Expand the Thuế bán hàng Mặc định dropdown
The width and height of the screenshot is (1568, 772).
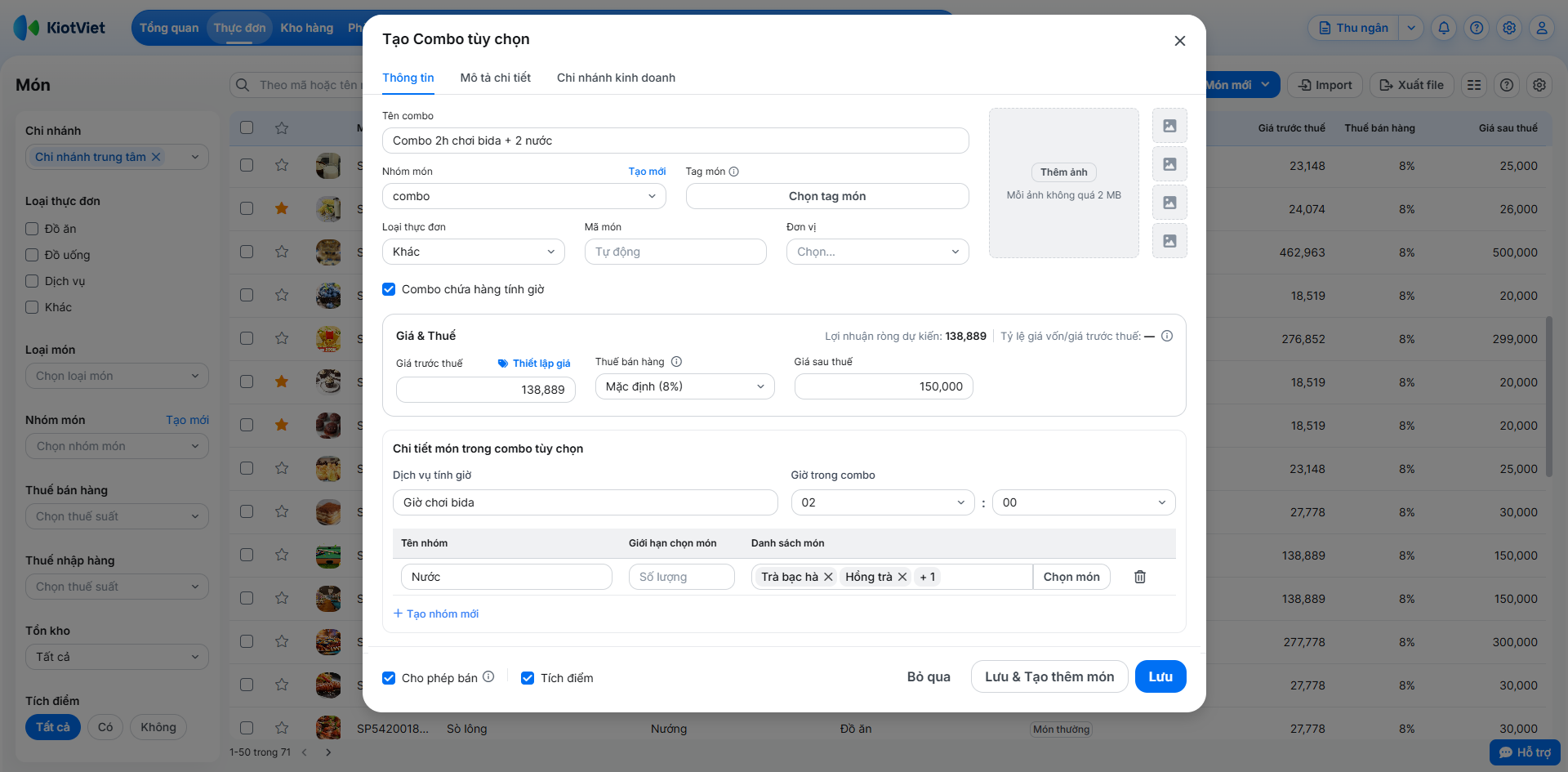click(x=684, y=386)
